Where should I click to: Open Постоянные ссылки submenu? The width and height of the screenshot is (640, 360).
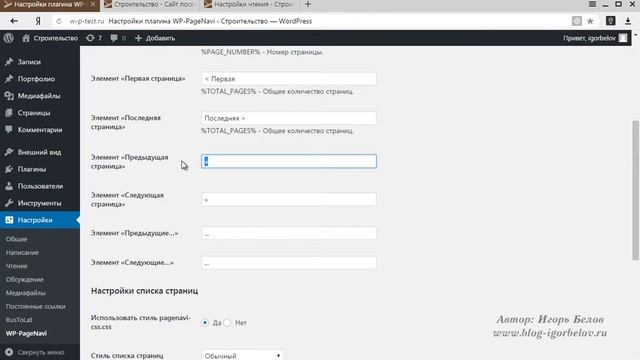tap(36, 306)
